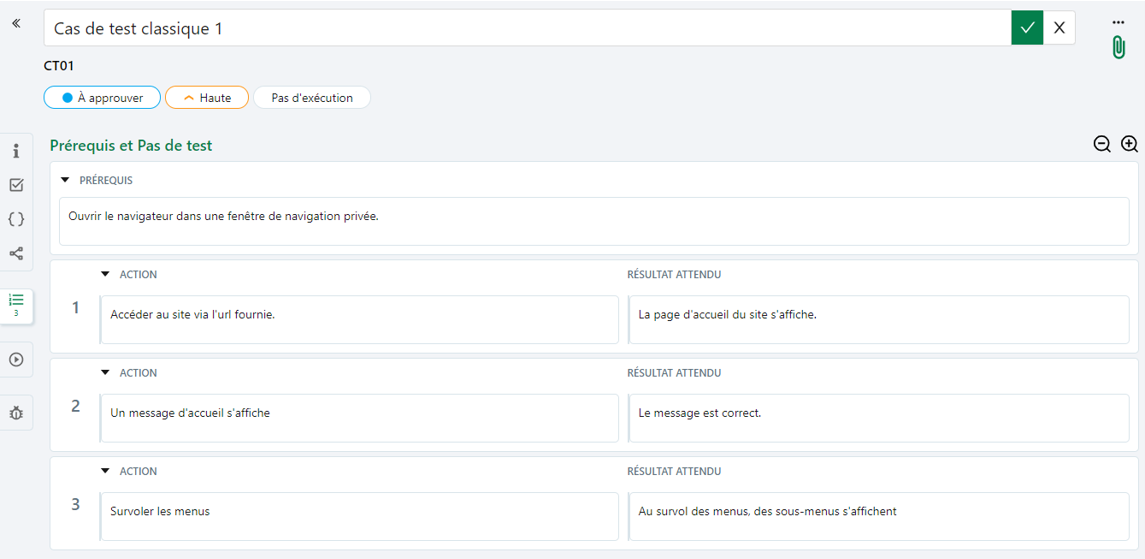The width and height of the screenshot is (1145, 559).
Task: Collapse step 1 ACTION arrow
Action: (x=105, y=274)
